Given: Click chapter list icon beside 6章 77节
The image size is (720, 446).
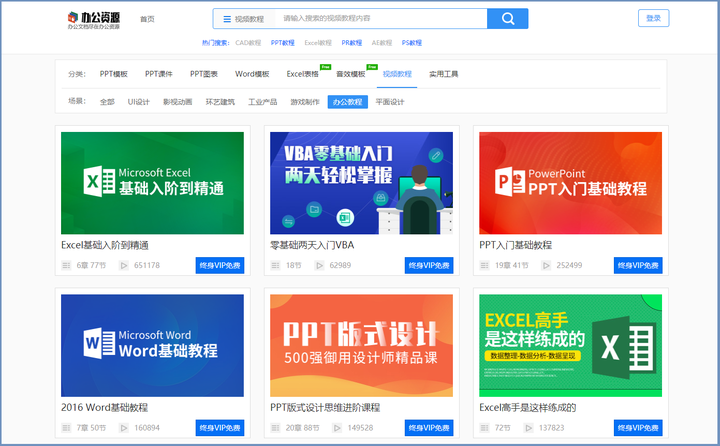Looking at the screenshot, I should pos(66,265).
